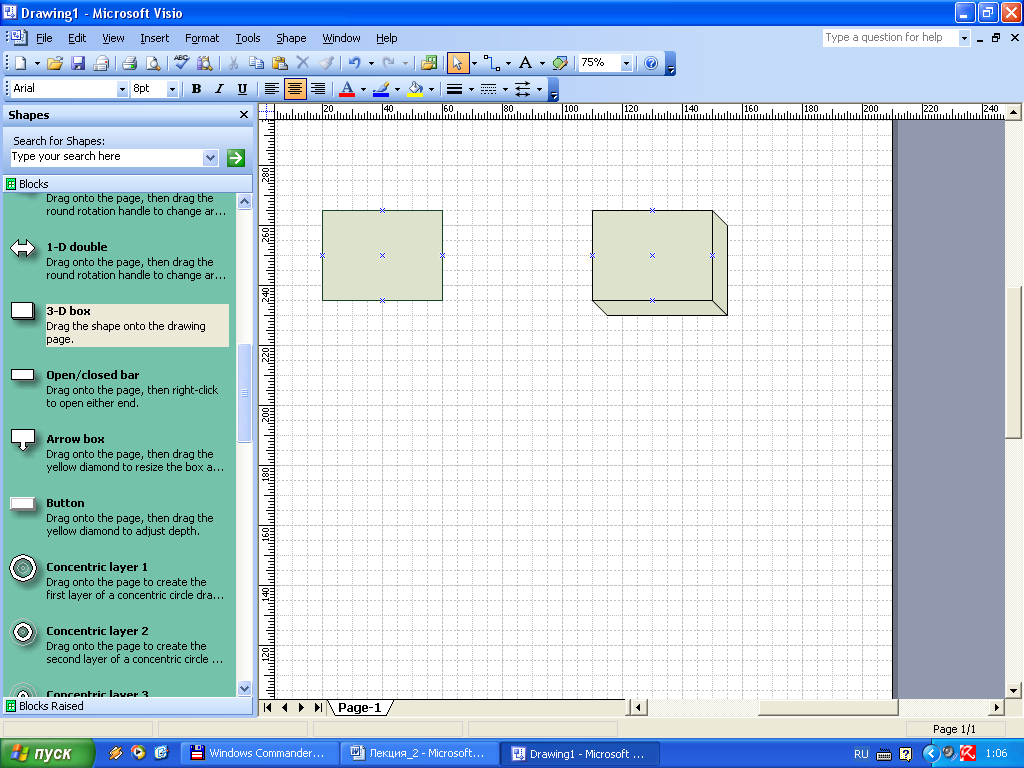Select the 3-D box master shape

click(x=118, y=325)
